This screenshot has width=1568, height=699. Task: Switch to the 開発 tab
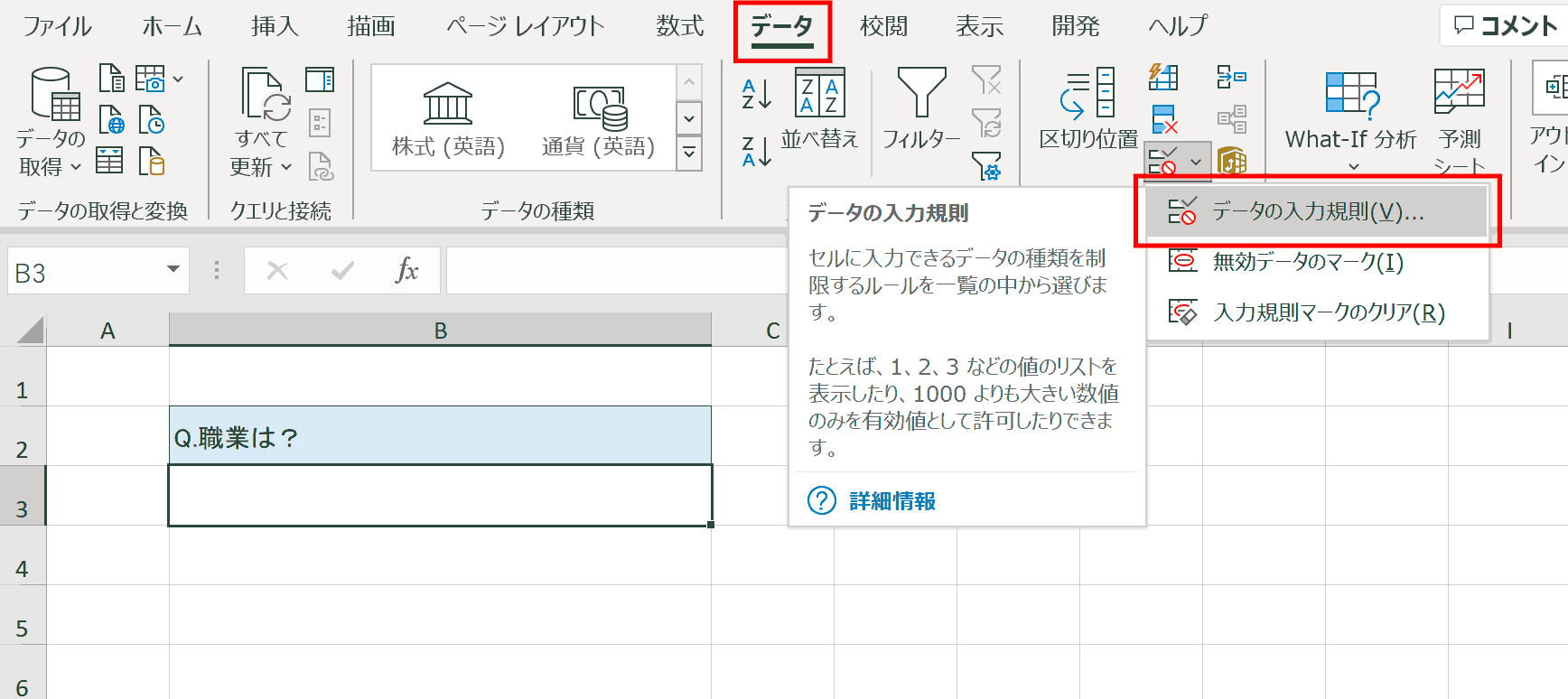[x=1076, y=26]
